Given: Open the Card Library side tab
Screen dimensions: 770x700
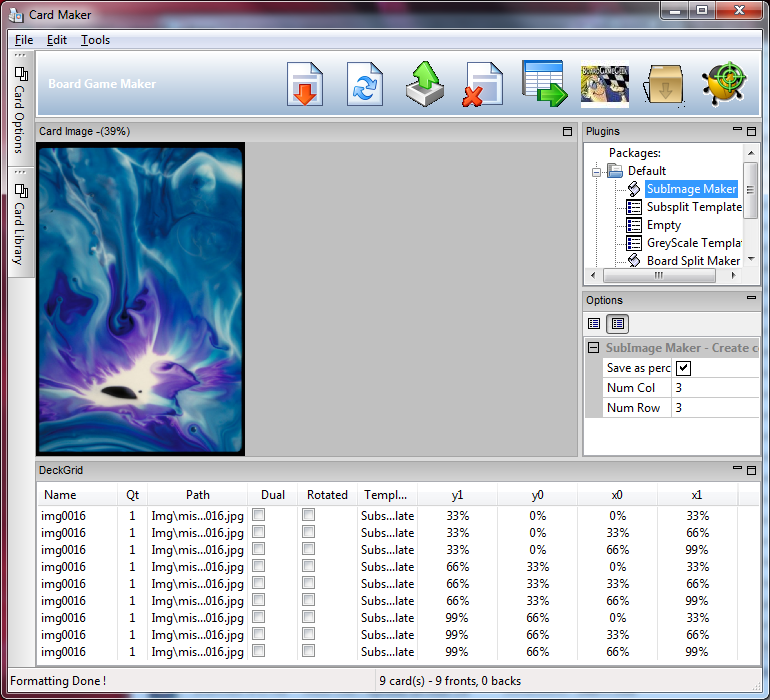Looking at the screenshot, I should click(20, 223).
